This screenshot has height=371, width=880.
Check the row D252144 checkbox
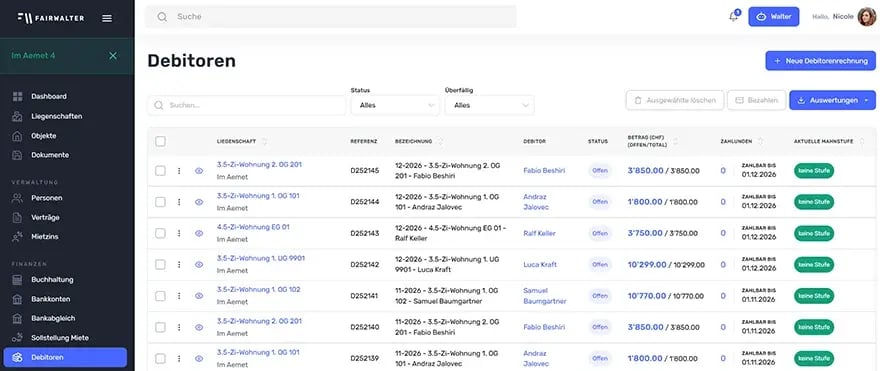coord(161,202)
